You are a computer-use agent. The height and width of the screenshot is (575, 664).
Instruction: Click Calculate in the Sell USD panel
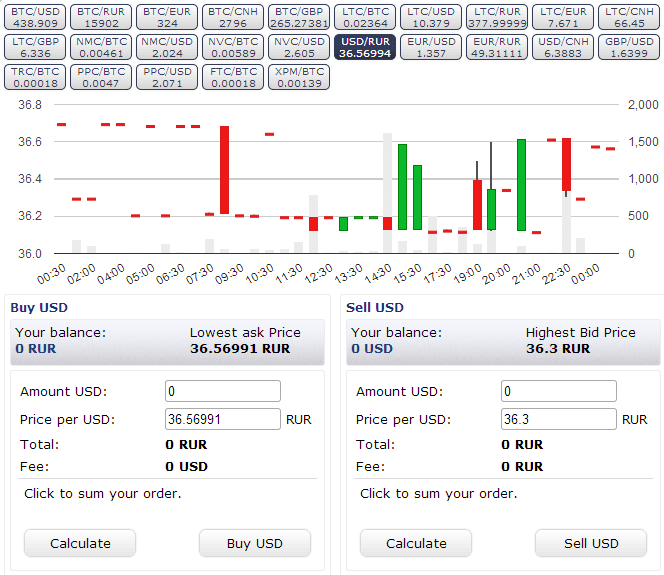point(416,543)
